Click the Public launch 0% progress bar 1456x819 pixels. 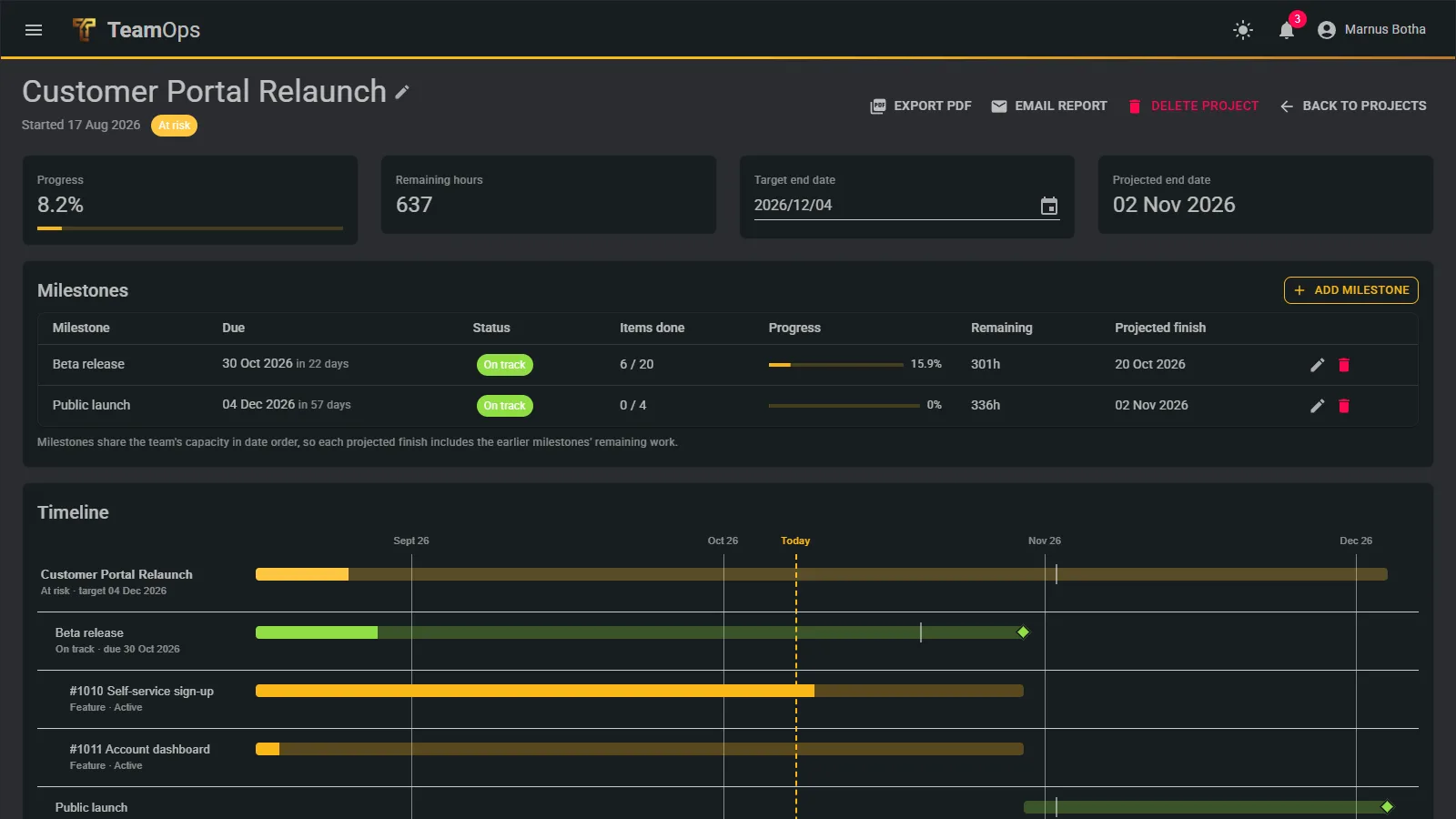[x=844, y=406]
